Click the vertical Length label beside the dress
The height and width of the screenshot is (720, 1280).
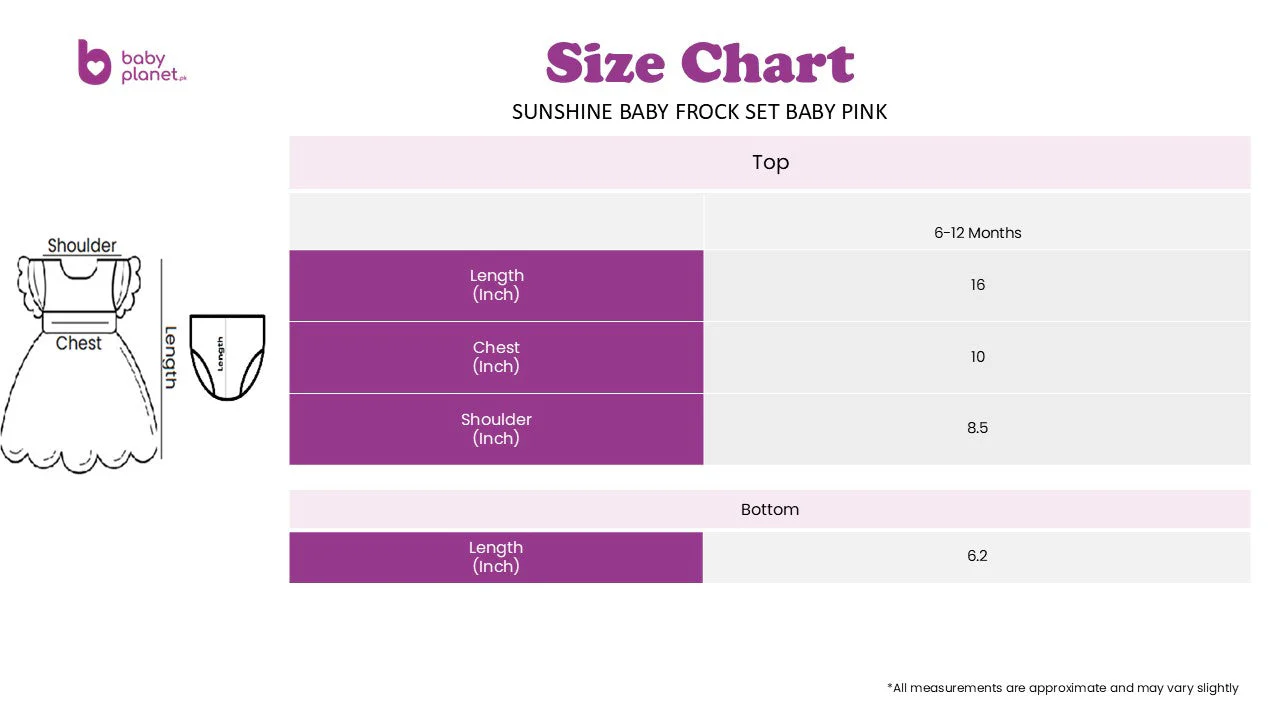171,357
